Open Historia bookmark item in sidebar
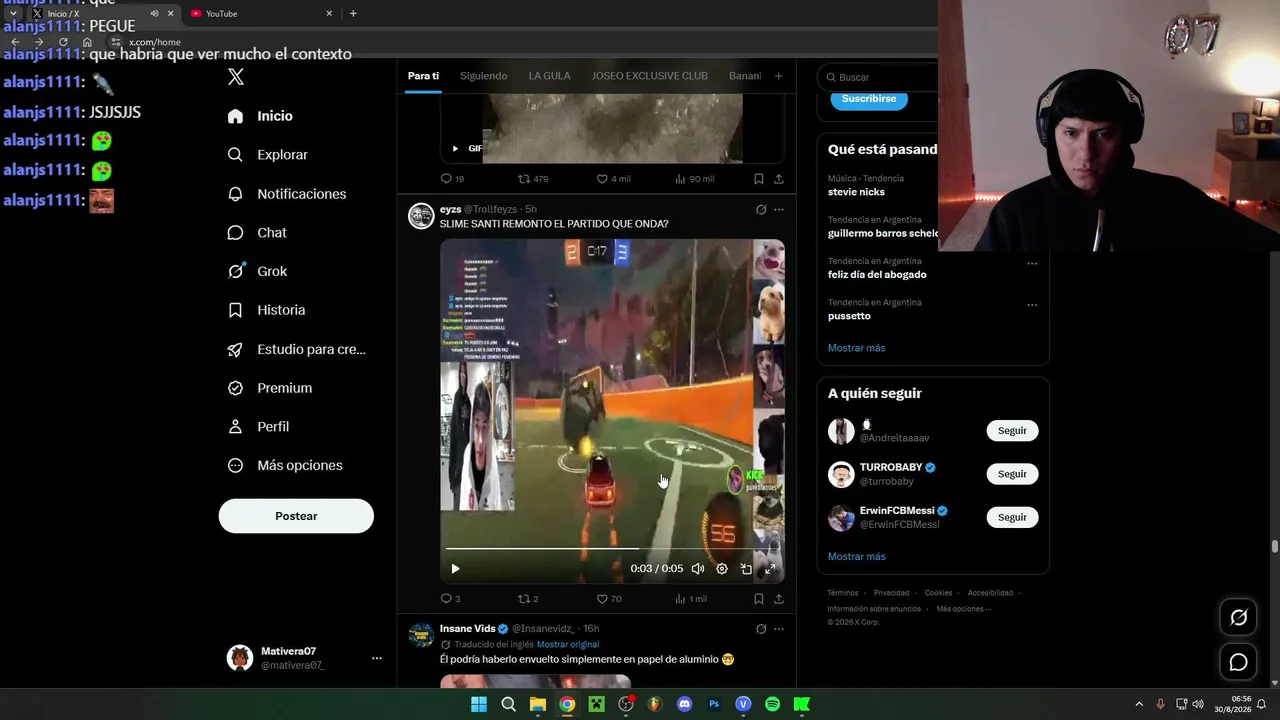 click(x=266, y=310)
